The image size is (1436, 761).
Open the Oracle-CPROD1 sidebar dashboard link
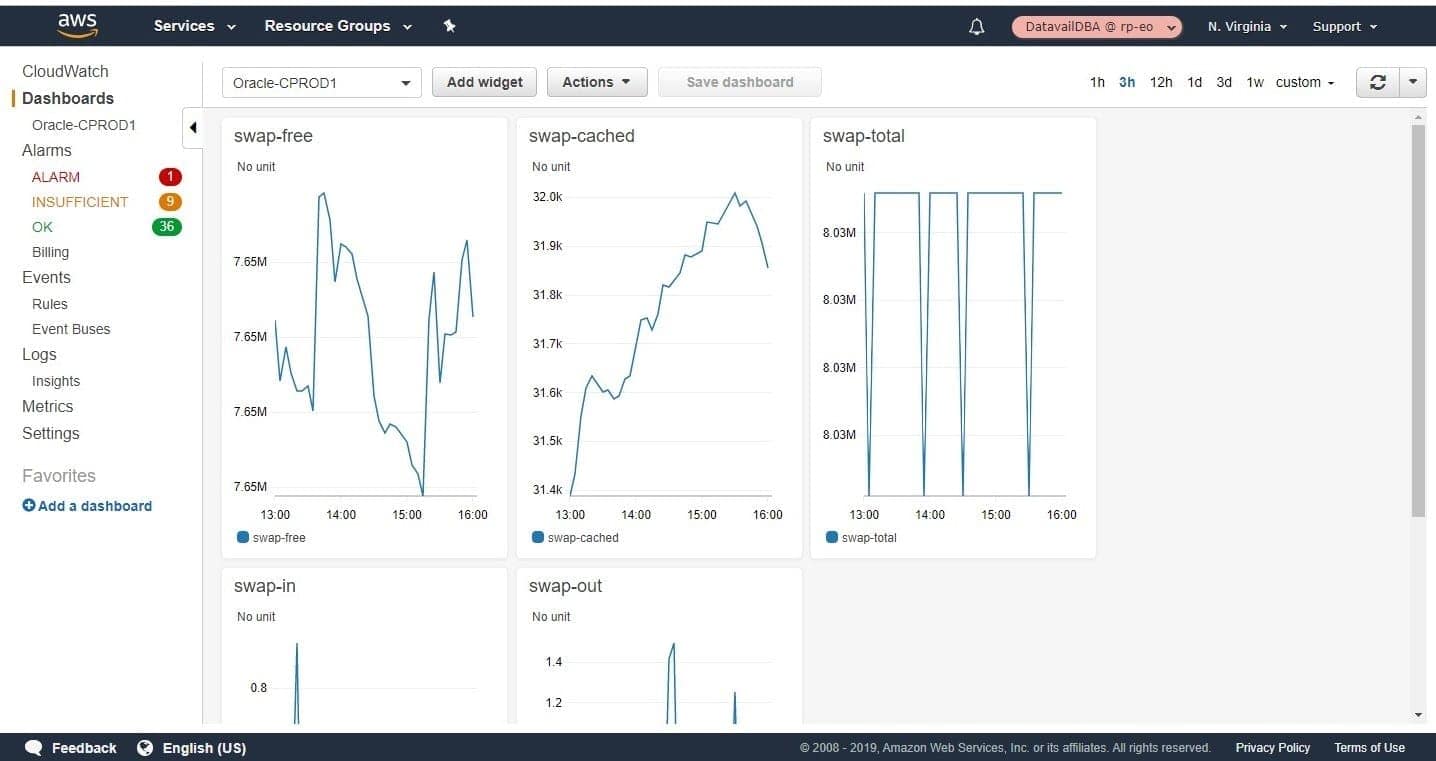coord(84,125)
